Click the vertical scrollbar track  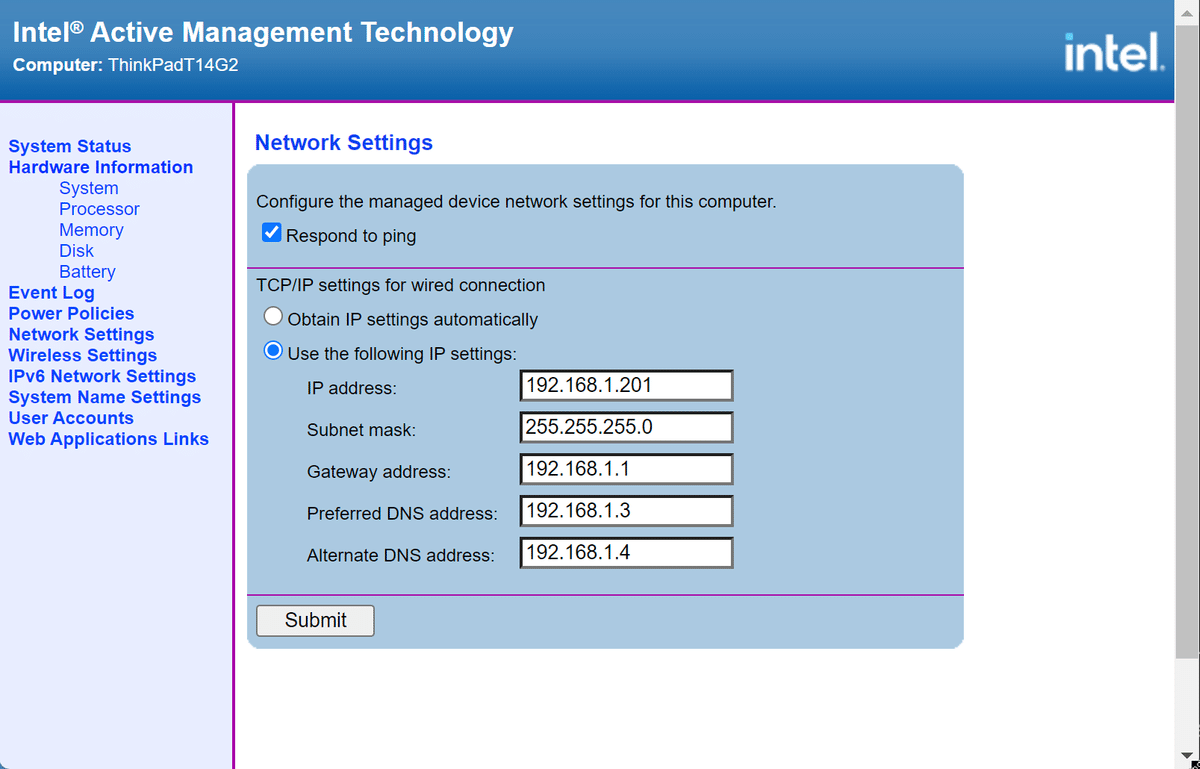[x=1187, y=700]
